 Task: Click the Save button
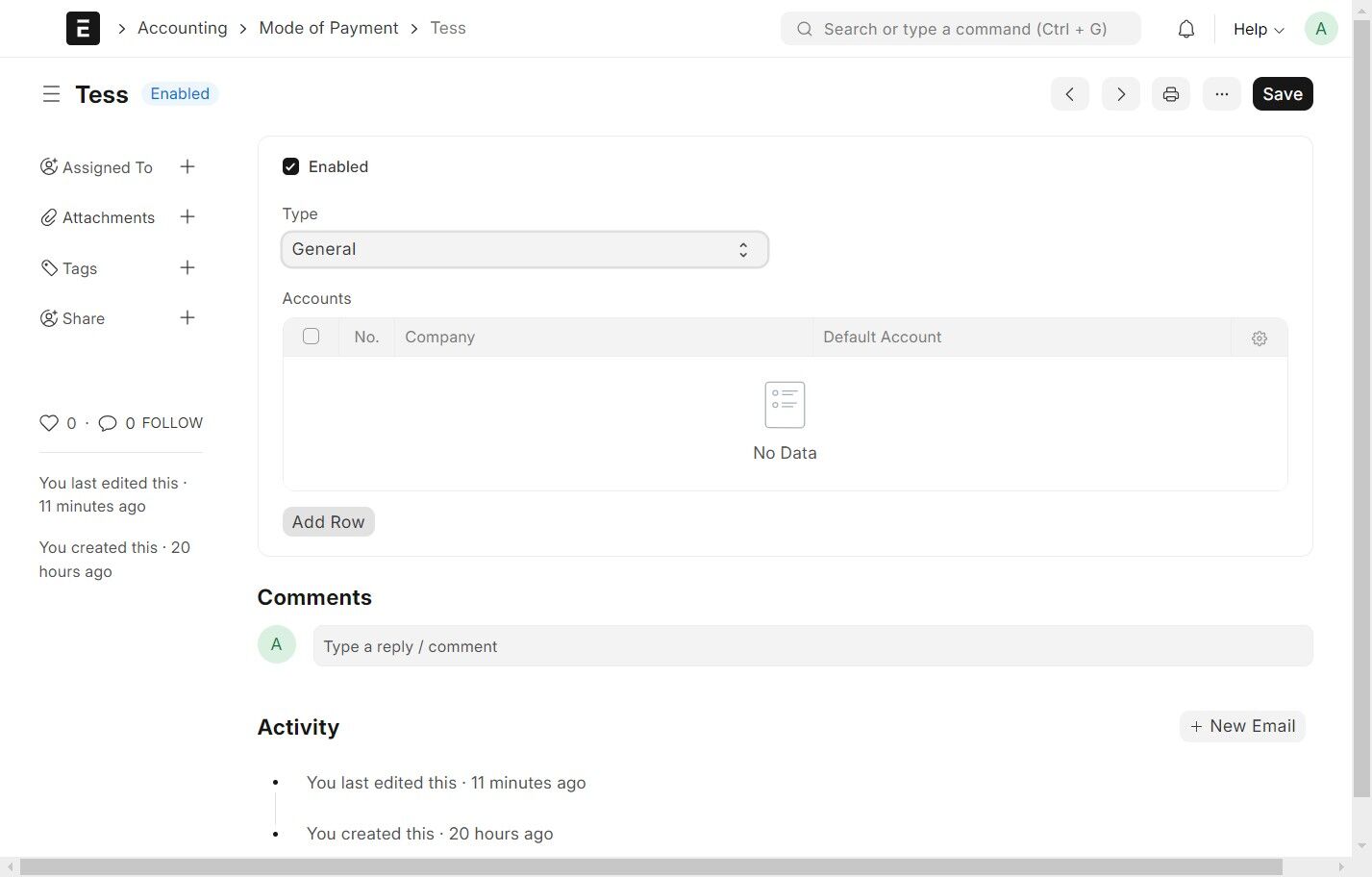(x=1282, y=94)
